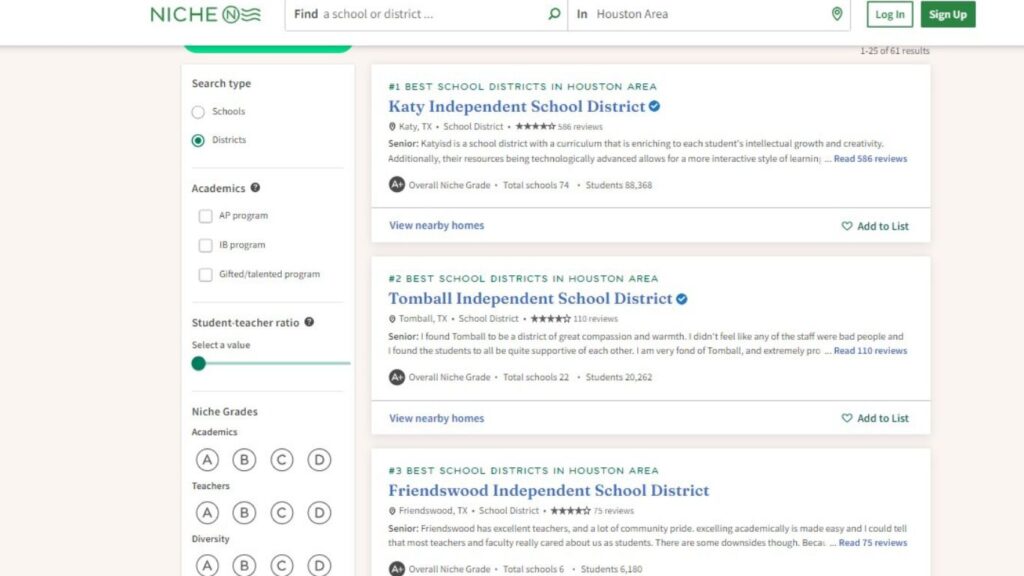Click the Student-teacher ratio help icon
The width and height of the screenshot is (1024, 576).
point(309,322)
